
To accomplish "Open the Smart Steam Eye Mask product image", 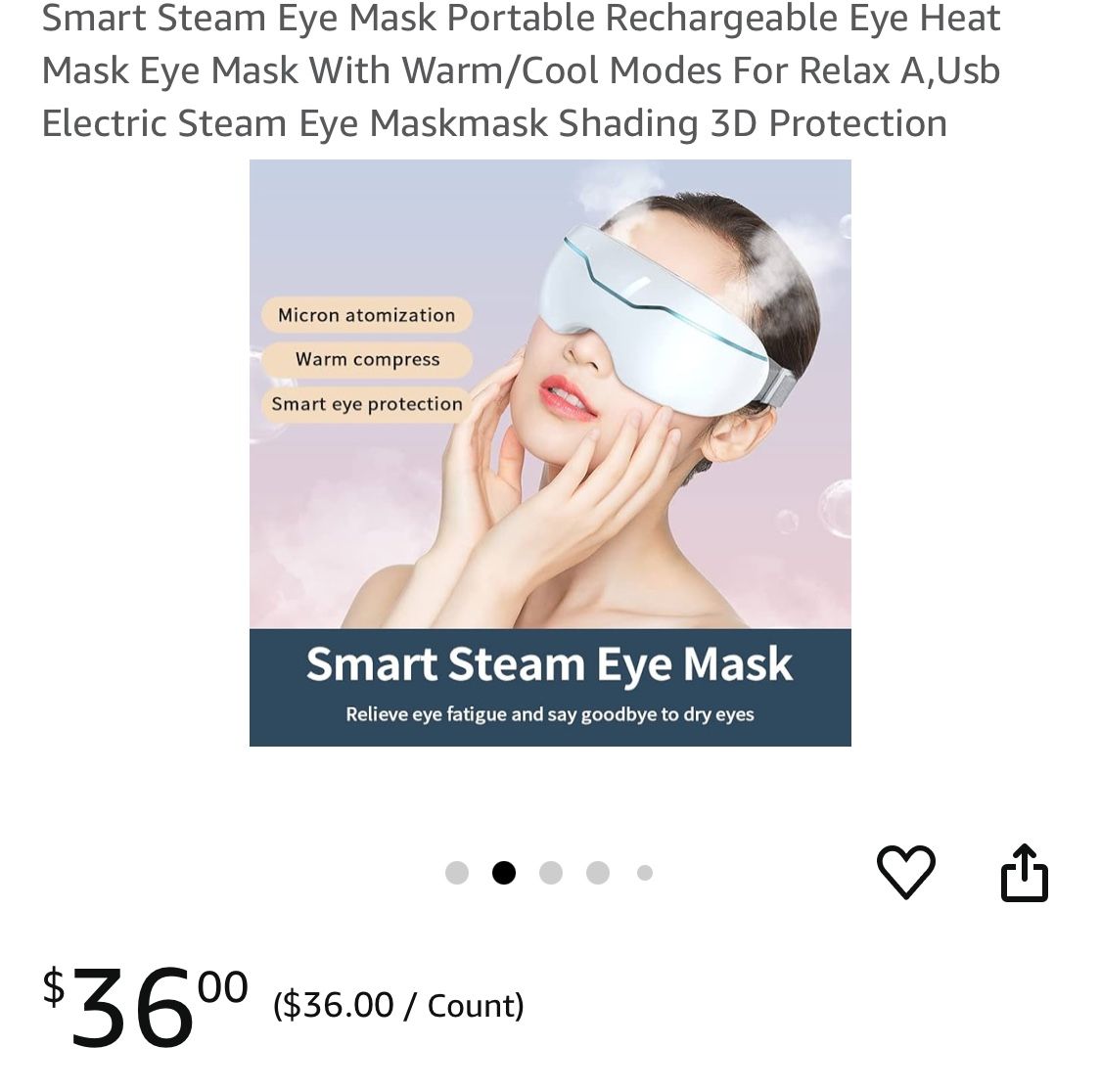I will pyautogui.click(x=550, y=452).
